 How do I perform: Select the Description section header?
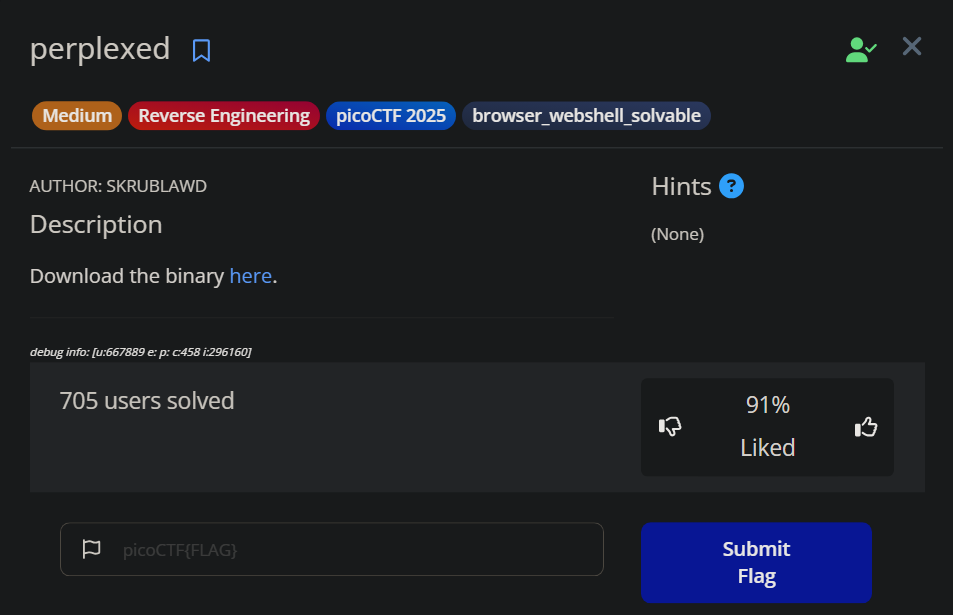95,225
